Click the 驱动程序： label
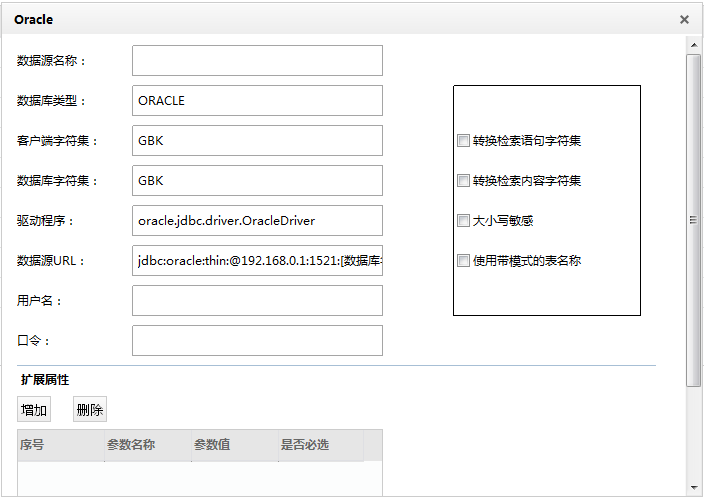The width and height of the screenshot is (704, 498). pos(45,220)
